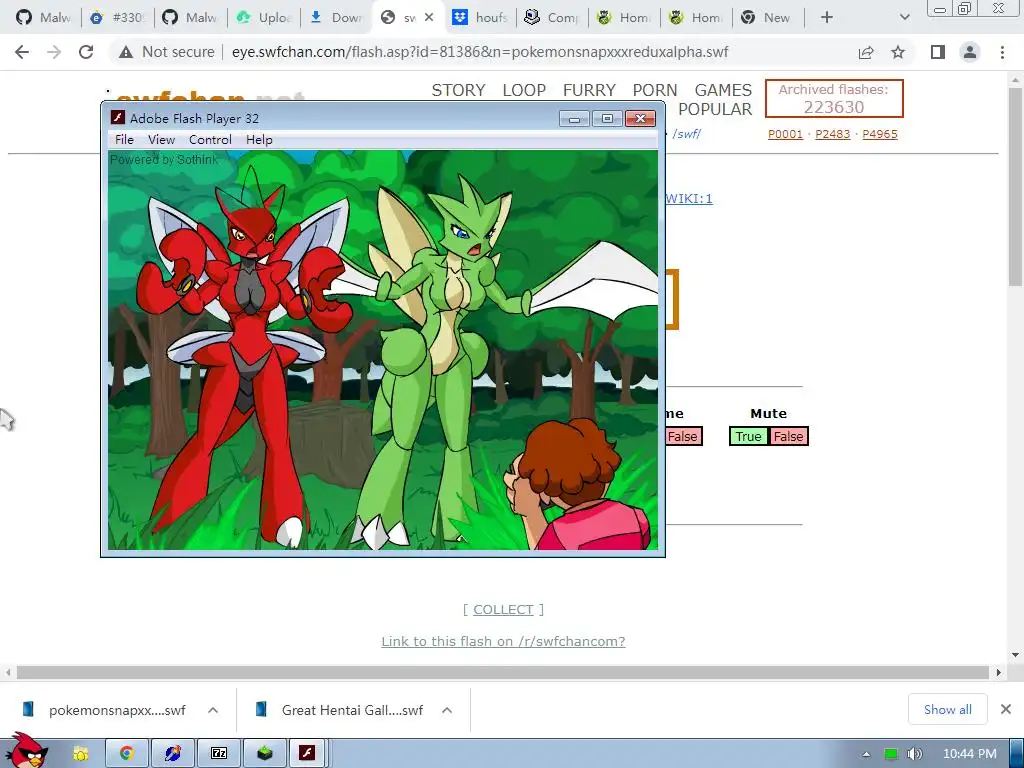Click the pokemonsnapxx swf download file icon
The image size is (1024, 768).
pyautogui.click(x=27, y=709)
